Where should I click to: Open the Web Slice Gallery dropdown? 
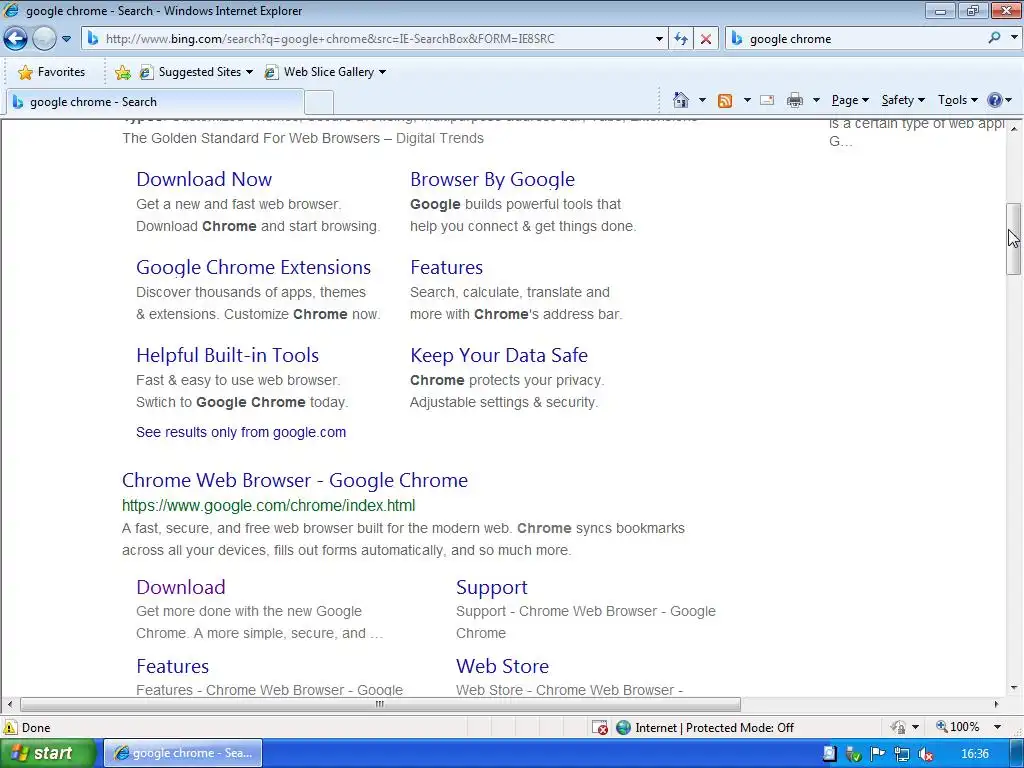click(x=325, y=72)
